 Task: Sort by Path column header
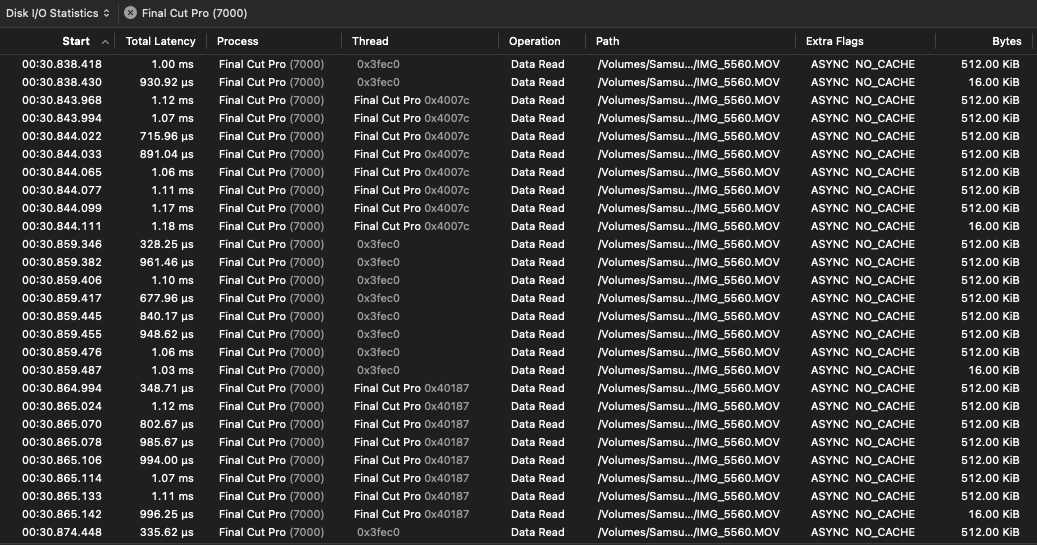pos(608,41)
